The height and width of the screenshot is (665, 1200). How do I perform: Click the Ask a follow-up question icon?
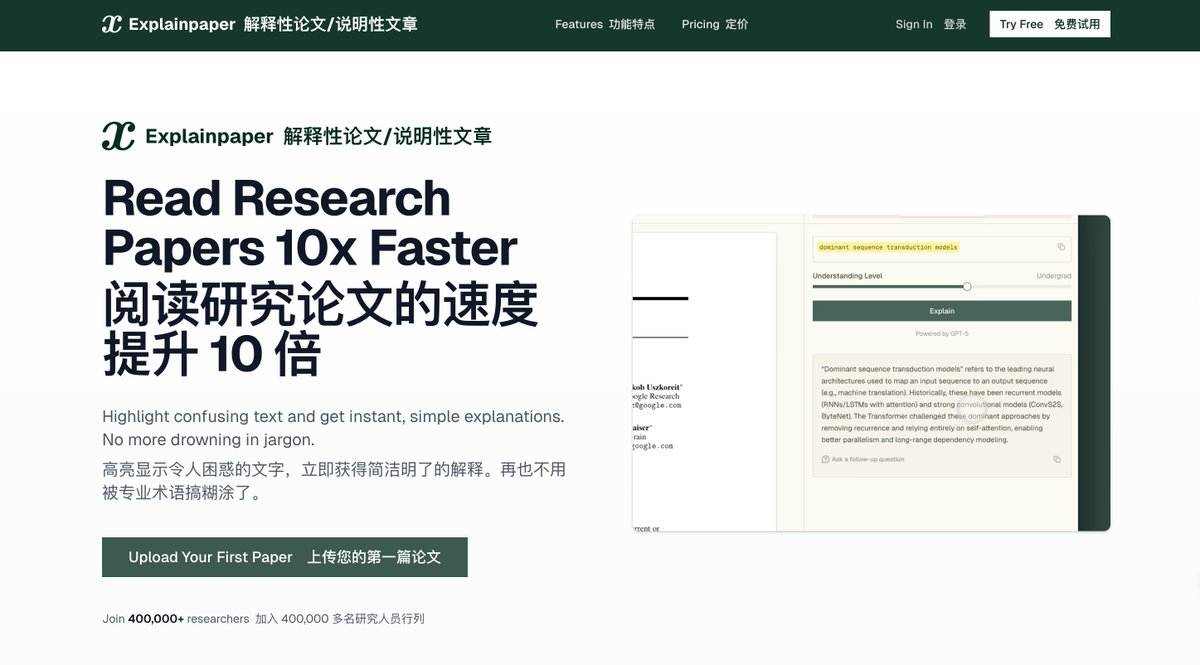click(x=825, y=460)
